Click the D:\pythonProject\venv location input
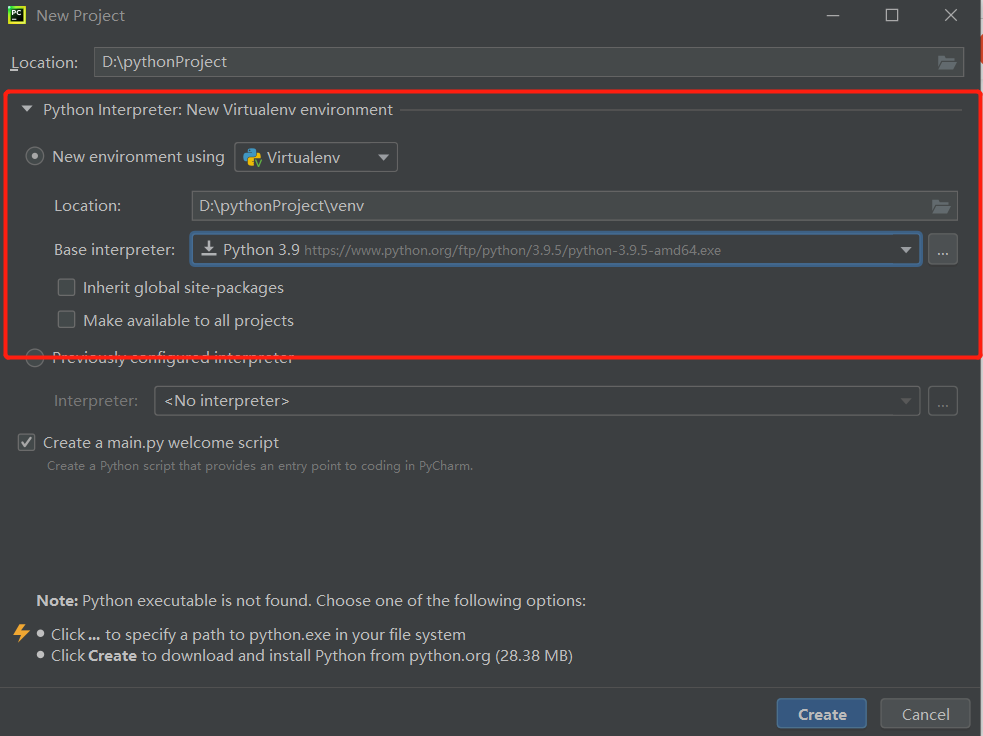 click(x=574, y=206)
